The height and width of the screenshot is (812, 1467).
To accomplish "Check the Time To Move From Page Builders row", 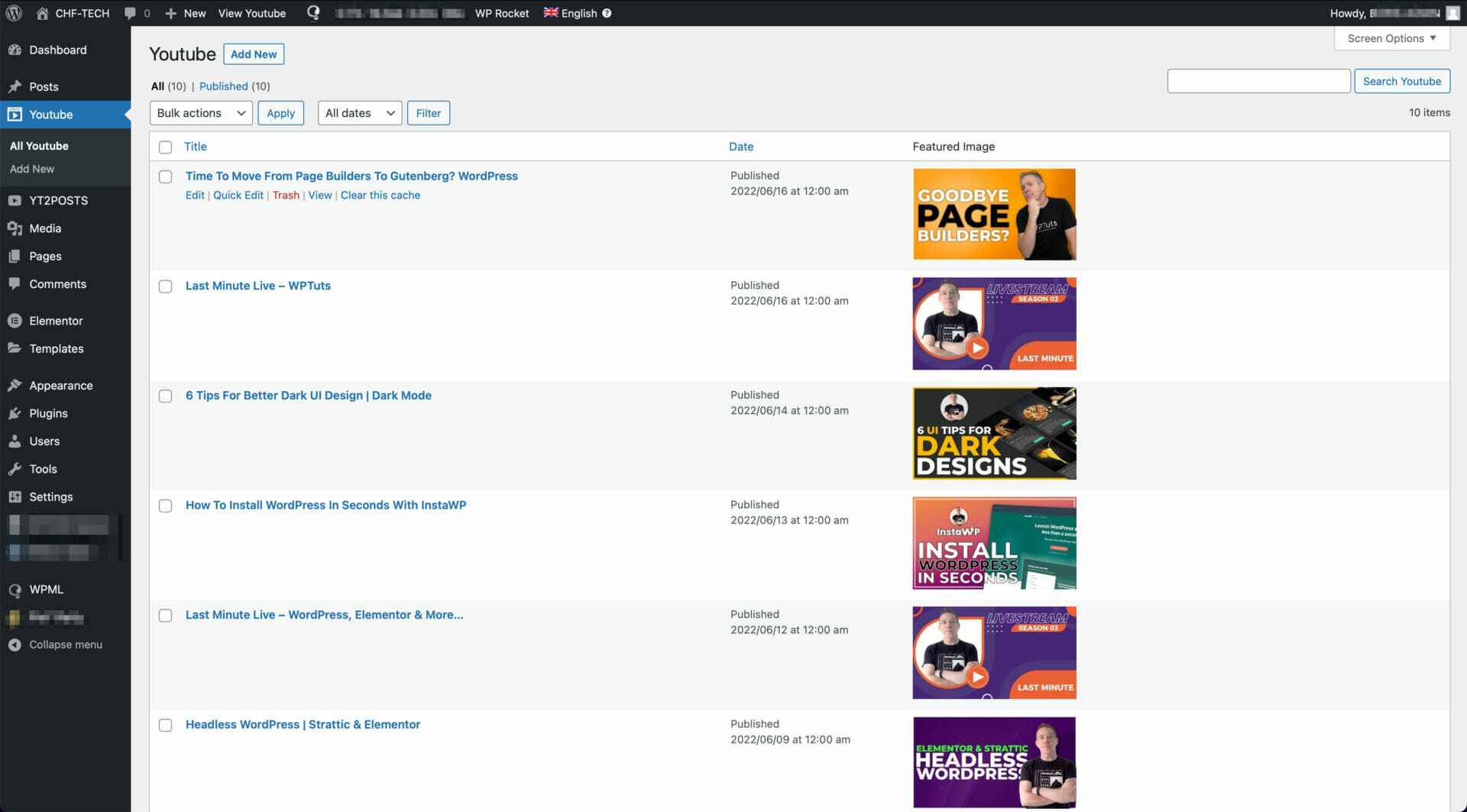I will (165, 176).
